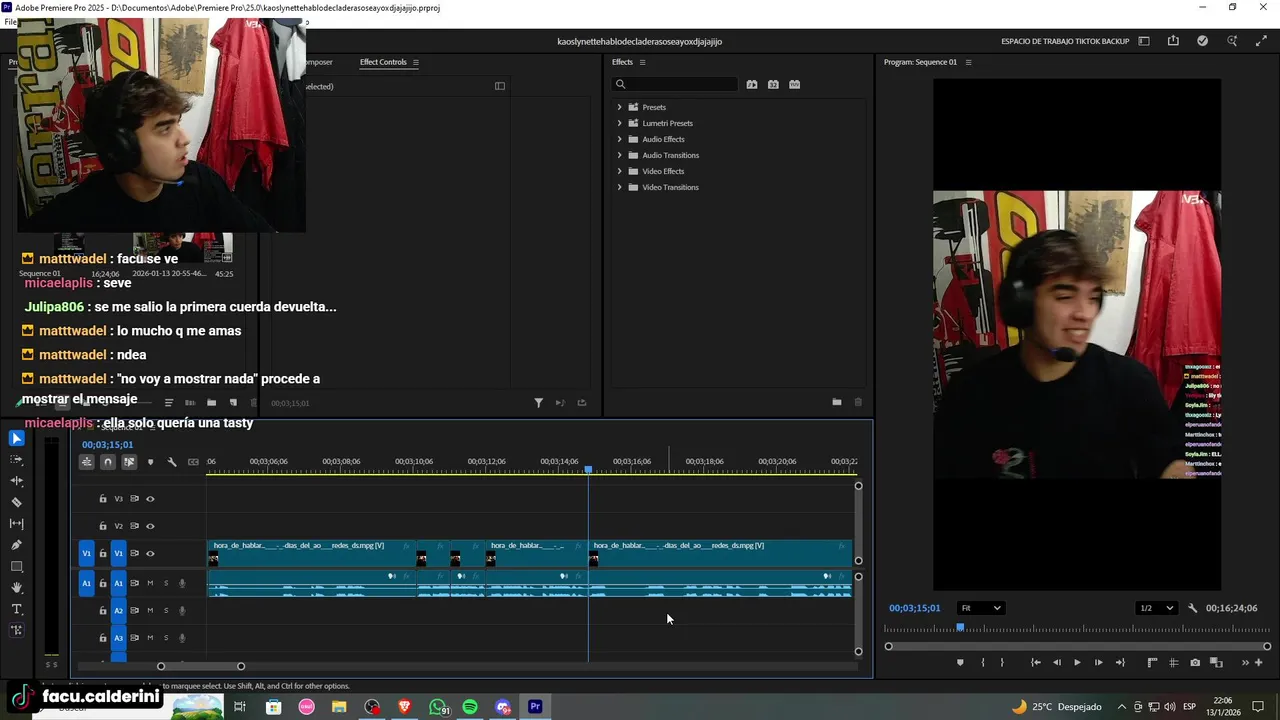1280x720 pixels.
Task: Click the Effects search field
Action: click(675, 85)
